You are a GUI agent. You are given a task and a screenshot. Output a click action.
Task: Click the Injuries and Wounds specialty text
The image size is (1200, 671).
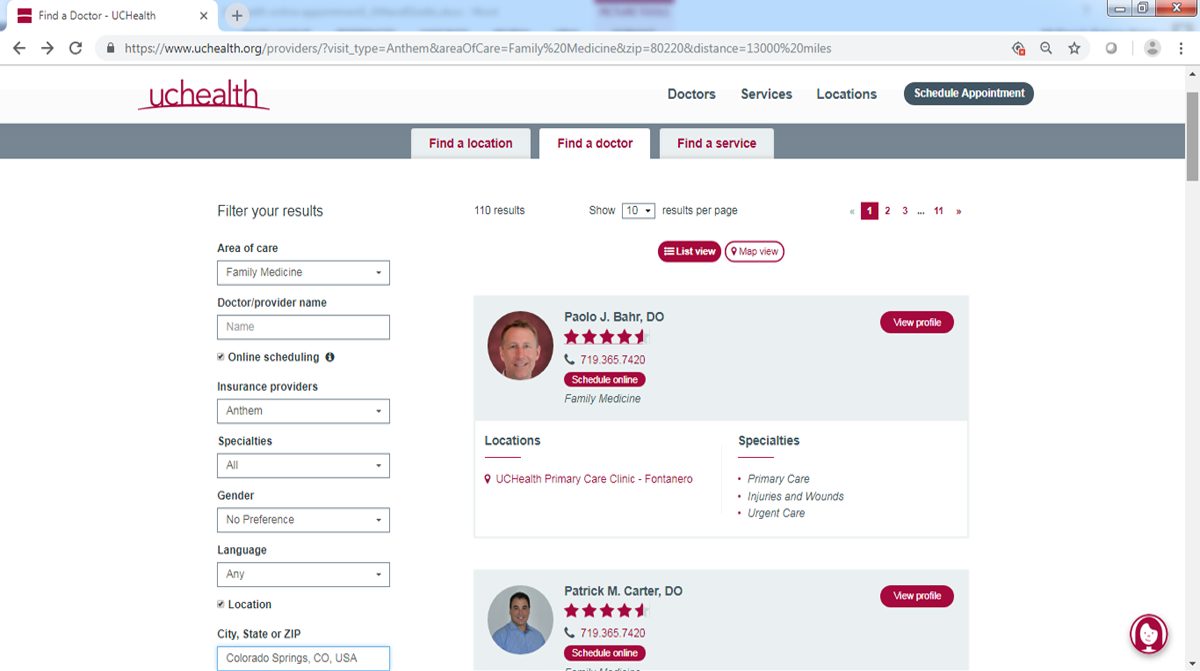796,496
